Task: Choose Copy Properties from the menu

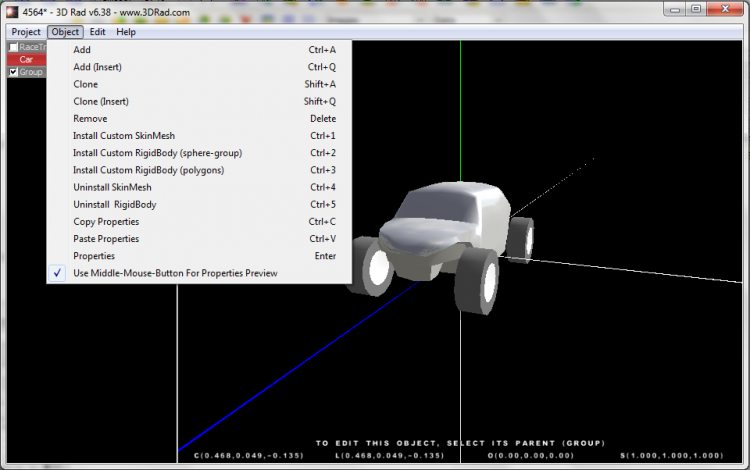Action: (x=106, y=221)
